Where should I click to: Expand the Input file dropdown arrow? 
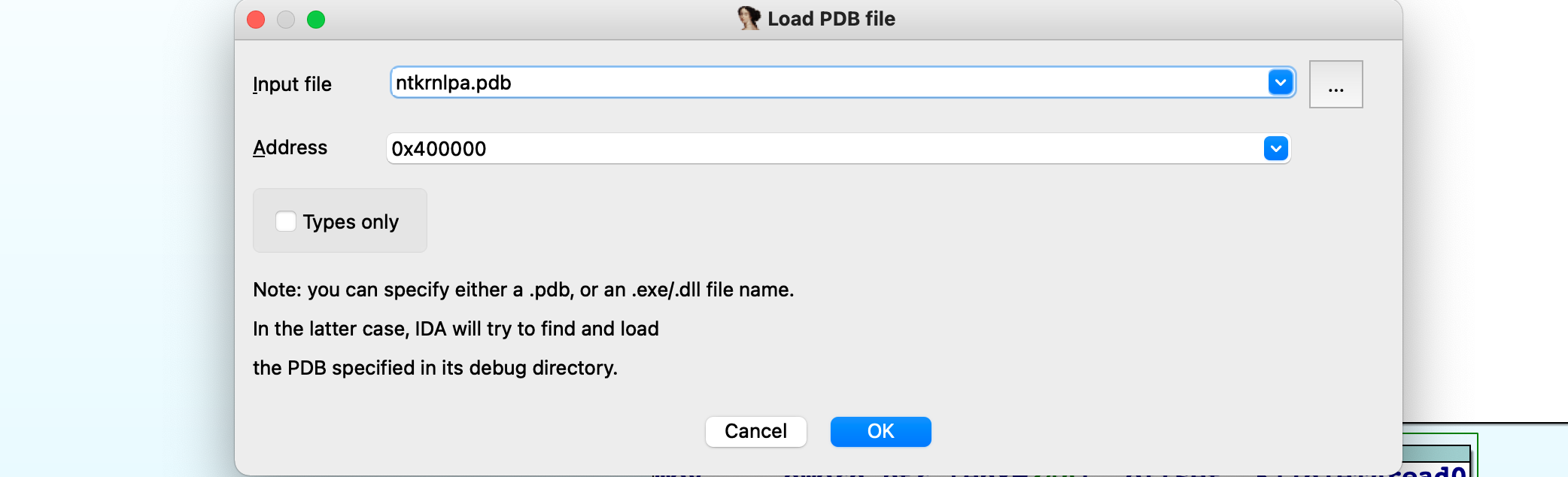(x=1280, y=82)
